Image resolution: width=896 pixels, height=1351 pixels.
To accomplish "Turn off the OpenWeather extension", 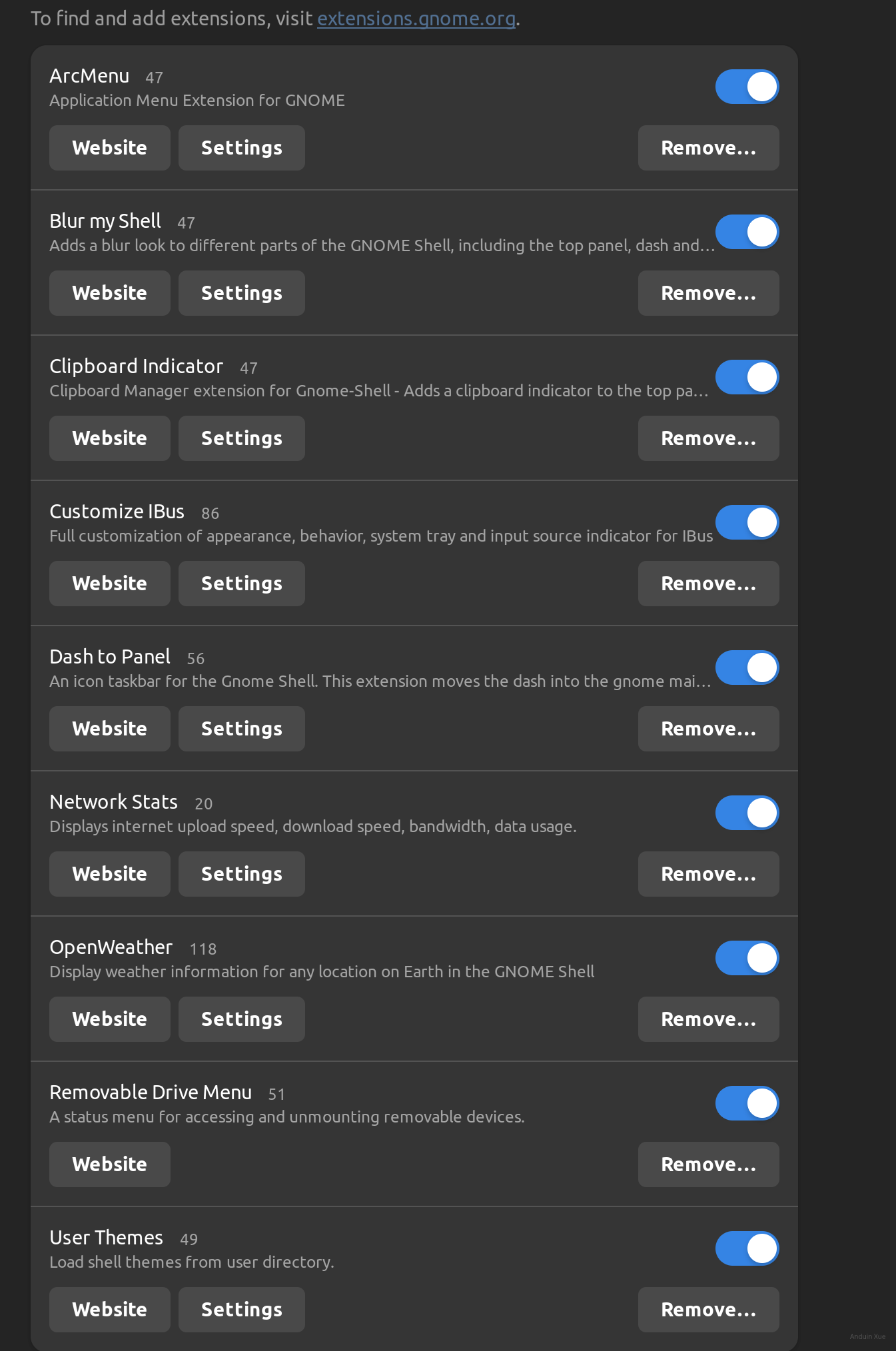I will [747, 958].
